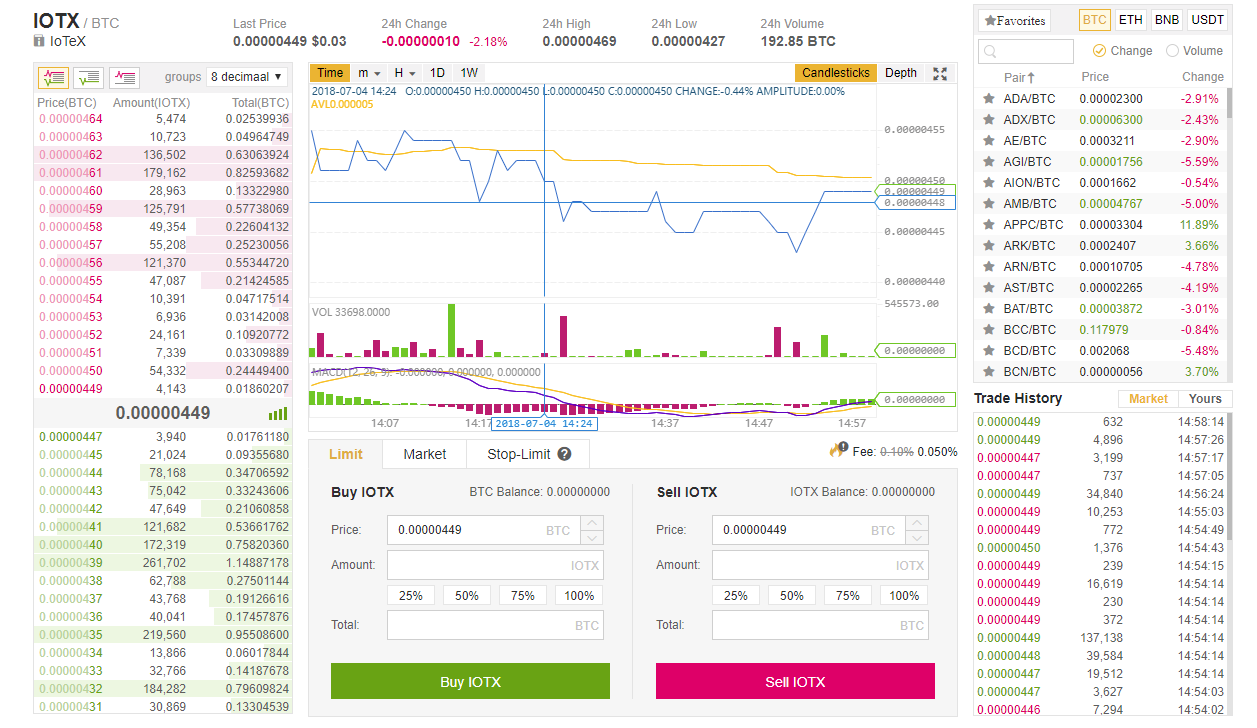Click the green Buy IOTX button

(470, 682)
